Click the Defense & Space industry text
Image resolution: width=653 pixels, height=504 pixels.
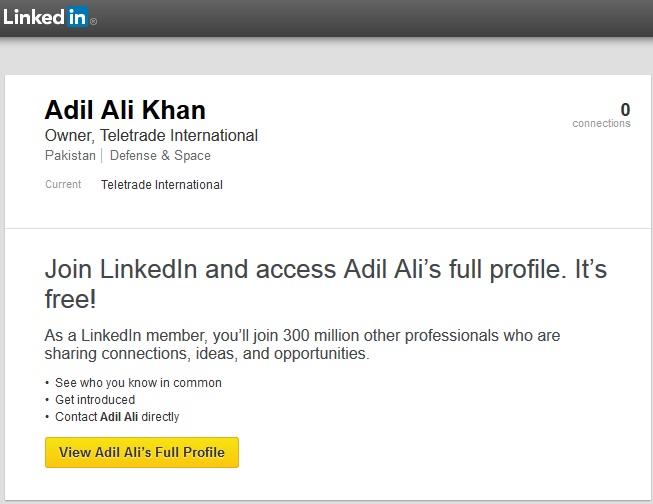[x=160, y=156]
